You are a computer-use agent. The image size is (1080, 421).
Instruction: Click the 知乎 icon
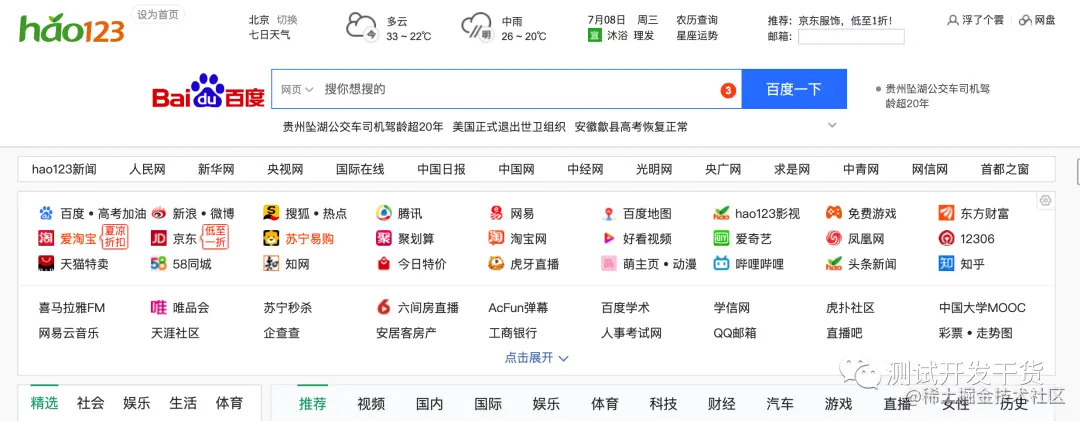(x=946, y=263)
